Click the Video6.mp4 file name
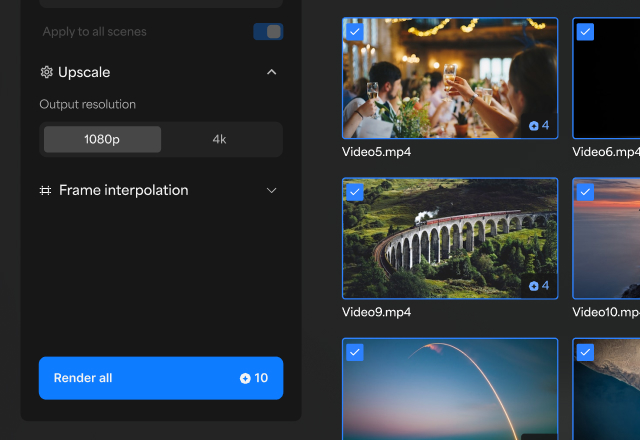Image resolution: width=640 pixels, height=440 pixels. [x=606, y=152]
